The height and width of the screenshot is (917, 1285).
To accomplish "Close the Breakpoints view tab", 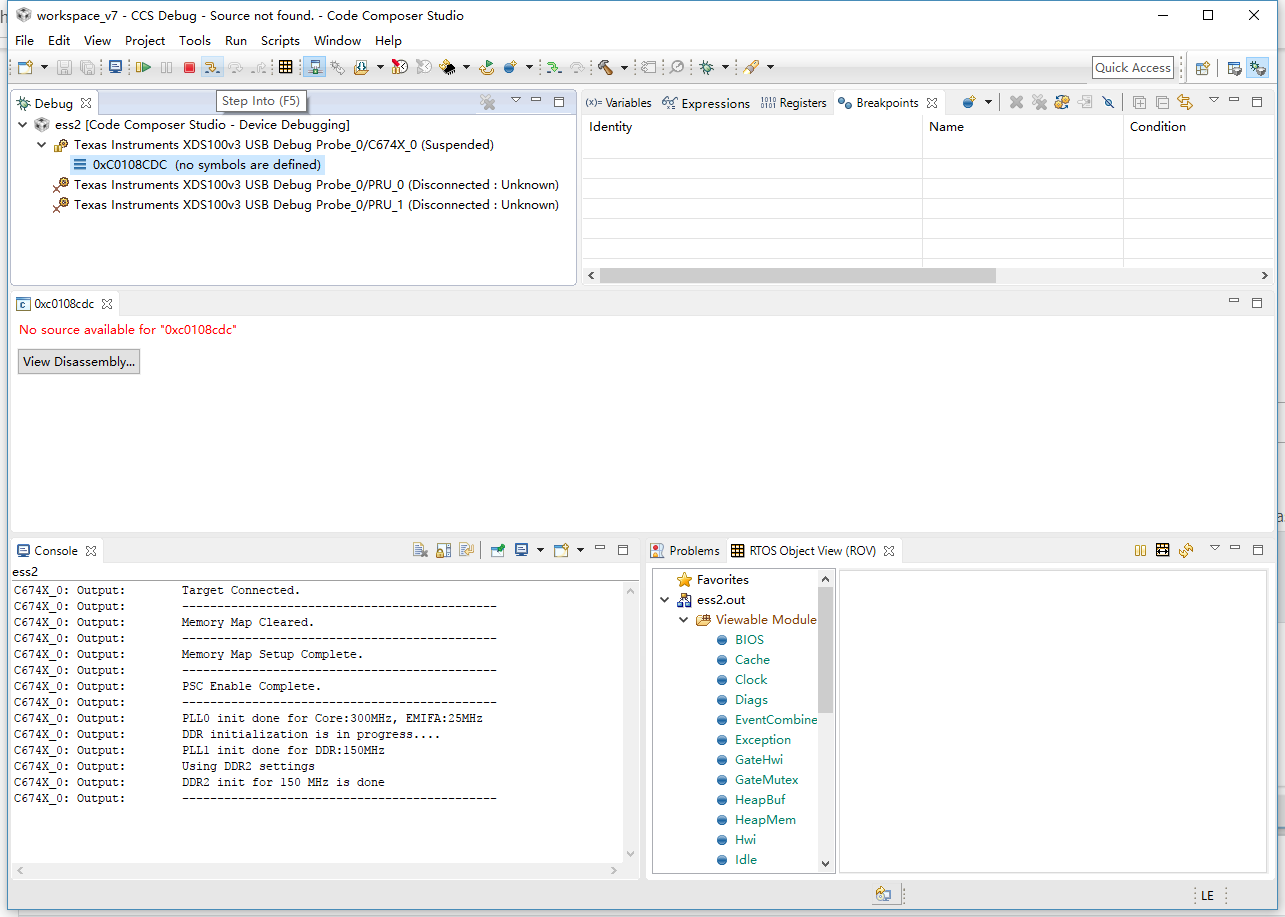I will point(932,103).
